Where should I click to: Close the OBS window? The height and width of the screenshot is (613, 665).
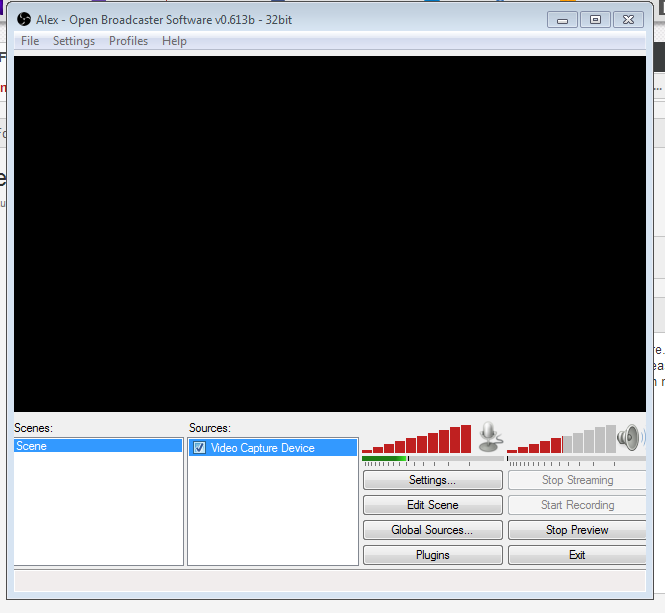[x=629, y=20]
